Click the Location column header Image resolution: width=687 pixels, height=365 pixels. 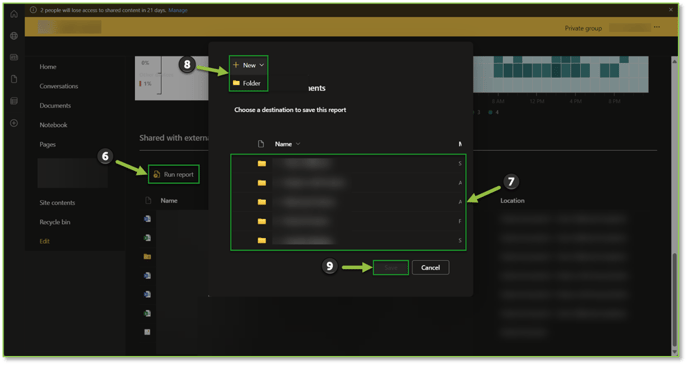pos(512,201)
